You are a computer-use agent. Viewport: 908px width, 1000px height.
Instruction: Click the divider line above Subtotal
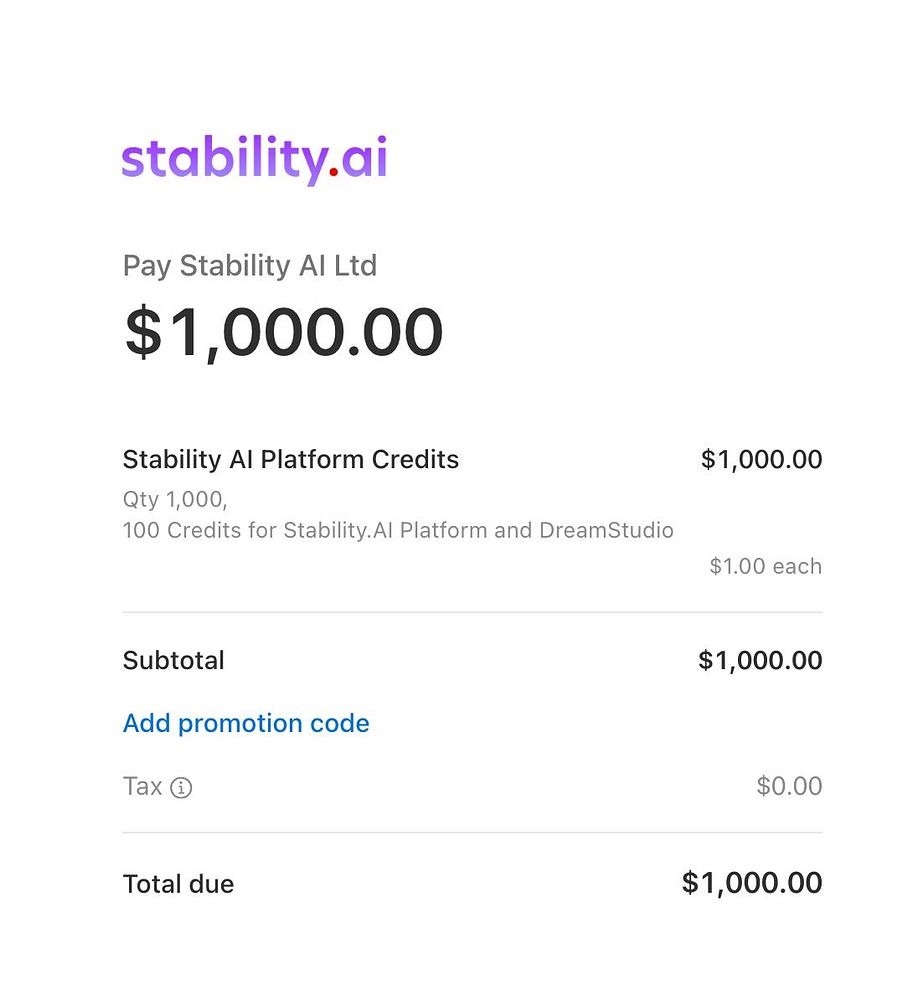point(472,612)
